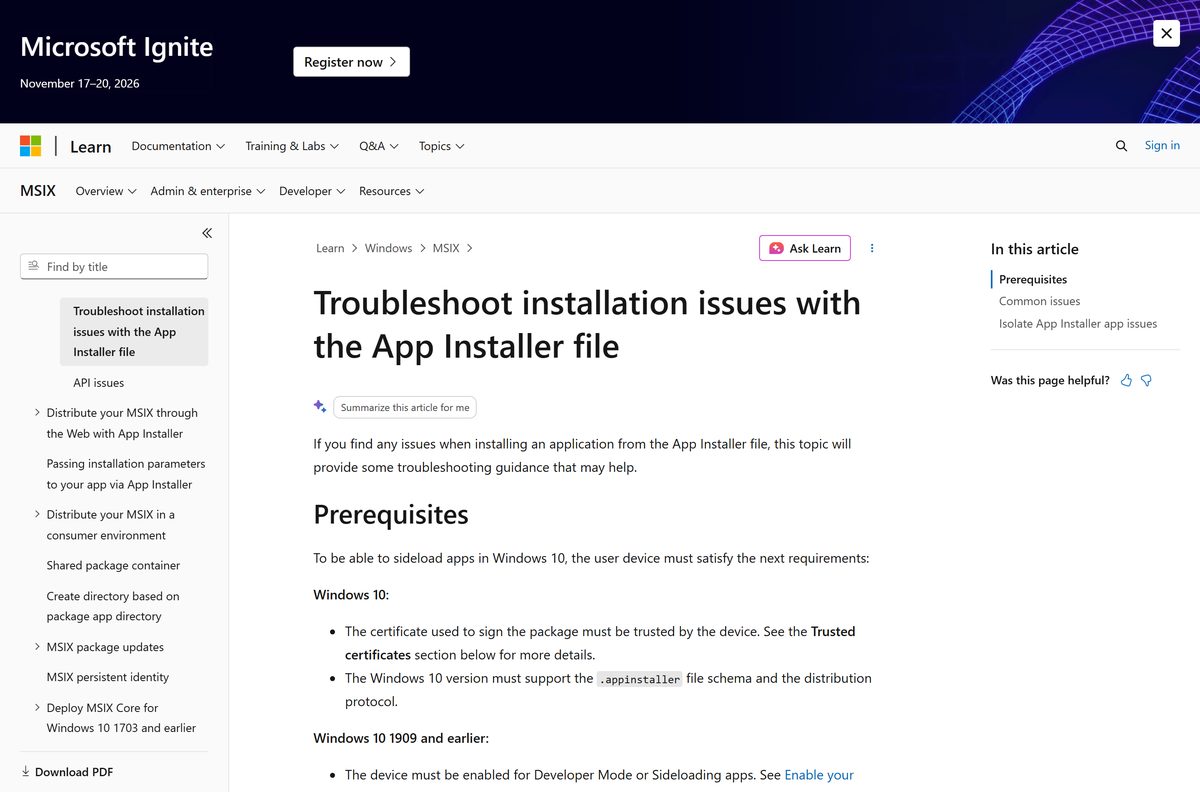
Task: Open the Enable your device link
Action: coord(819,775)
